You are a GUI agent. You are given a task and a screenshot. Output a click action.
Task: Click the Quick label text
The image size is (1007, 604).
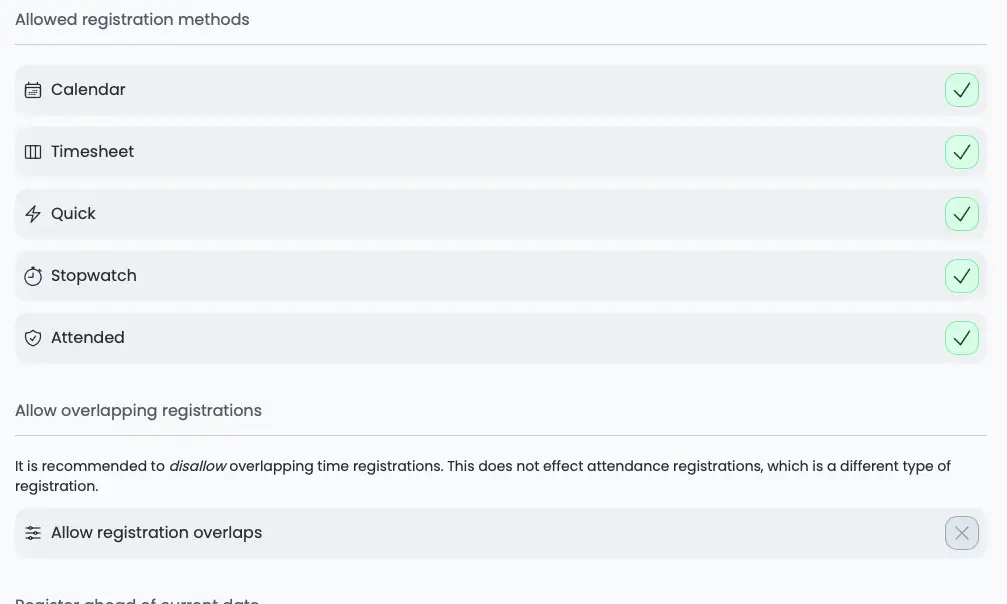tap(73, 213)
